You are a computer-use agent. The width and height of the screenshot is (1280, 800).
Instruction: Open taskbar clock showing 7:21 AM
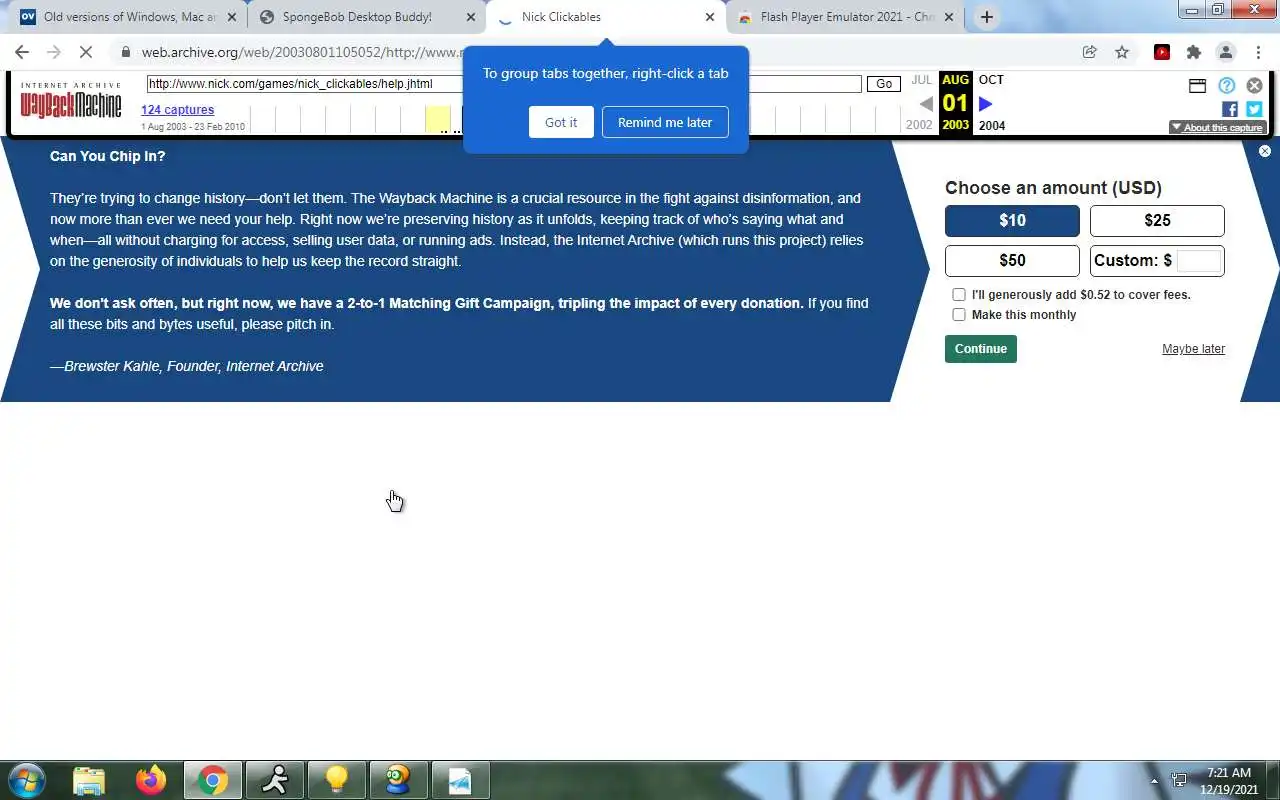click(1229, 781)
